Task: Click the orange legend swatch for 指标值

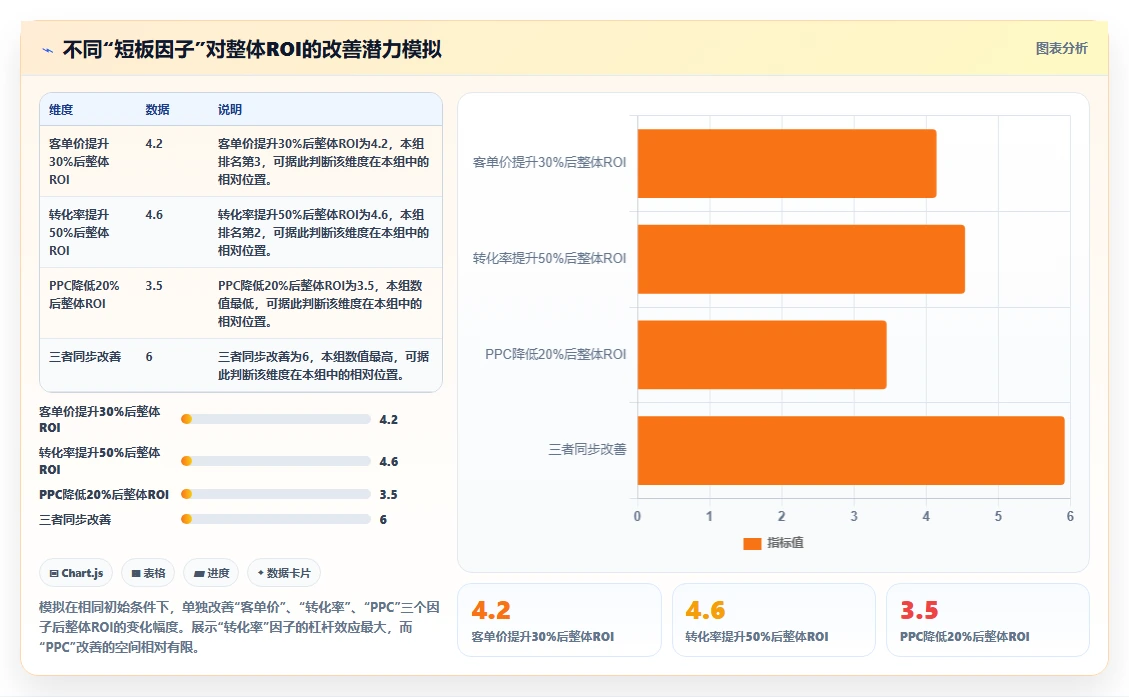Action: pyautogui.click(x=752, y=543)
